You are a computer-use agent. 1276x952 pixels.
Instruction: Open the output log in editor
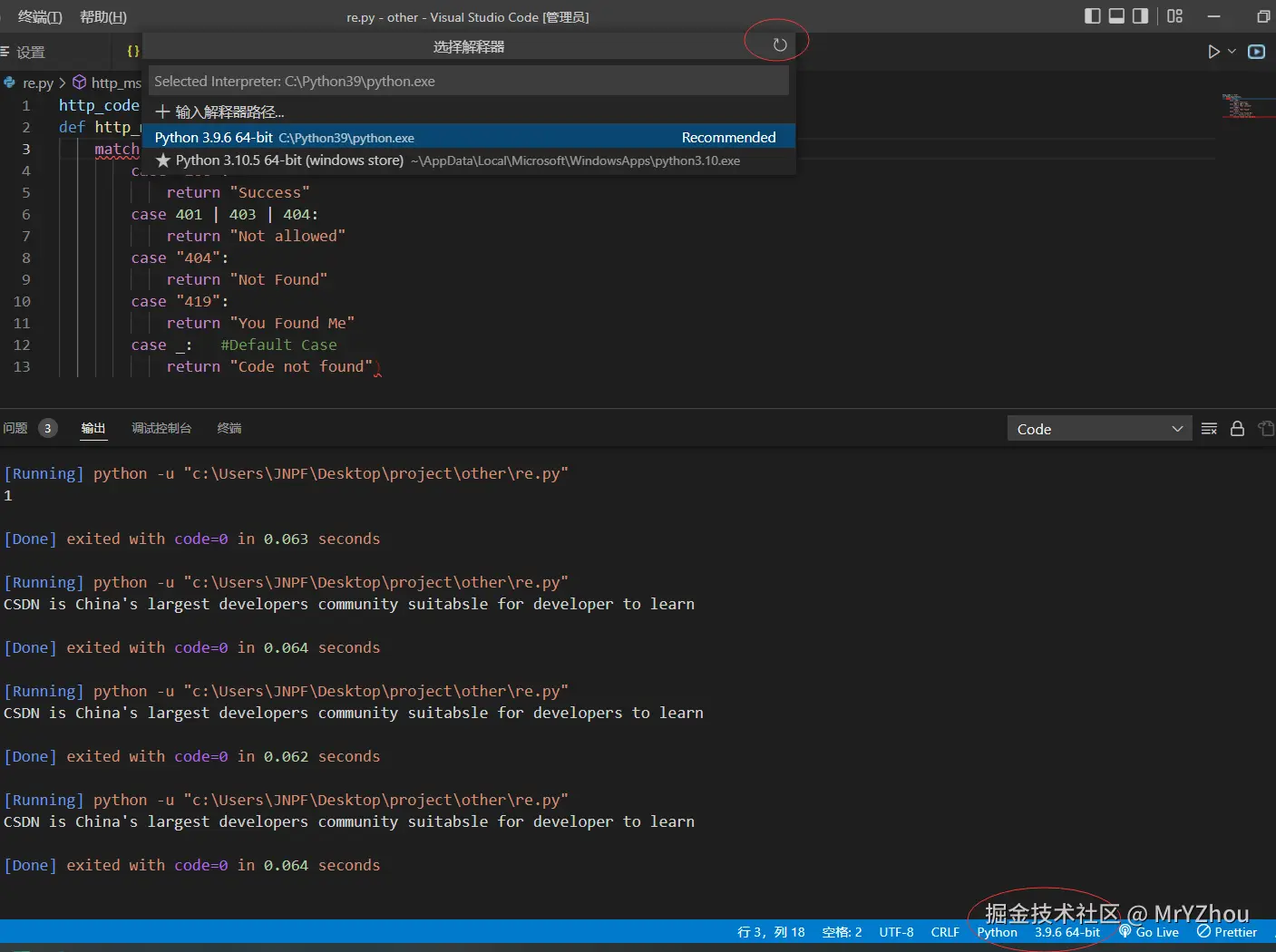(1266, 429)
